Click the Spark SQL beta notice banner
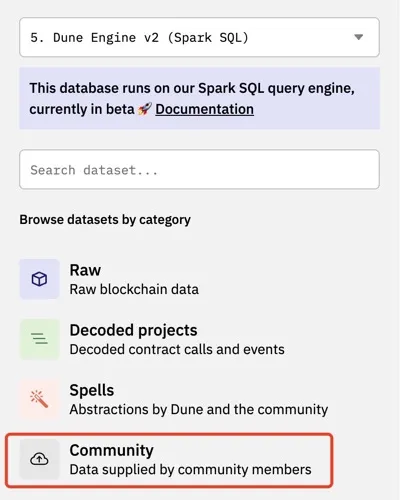This screenshot has height=500, width=411. pyautogui.click(x=199, y=98)
